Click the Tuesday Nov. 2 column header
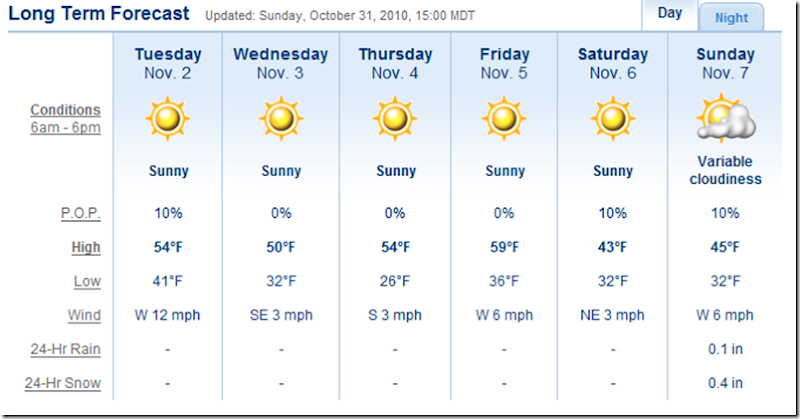 [x=167, y=63]
